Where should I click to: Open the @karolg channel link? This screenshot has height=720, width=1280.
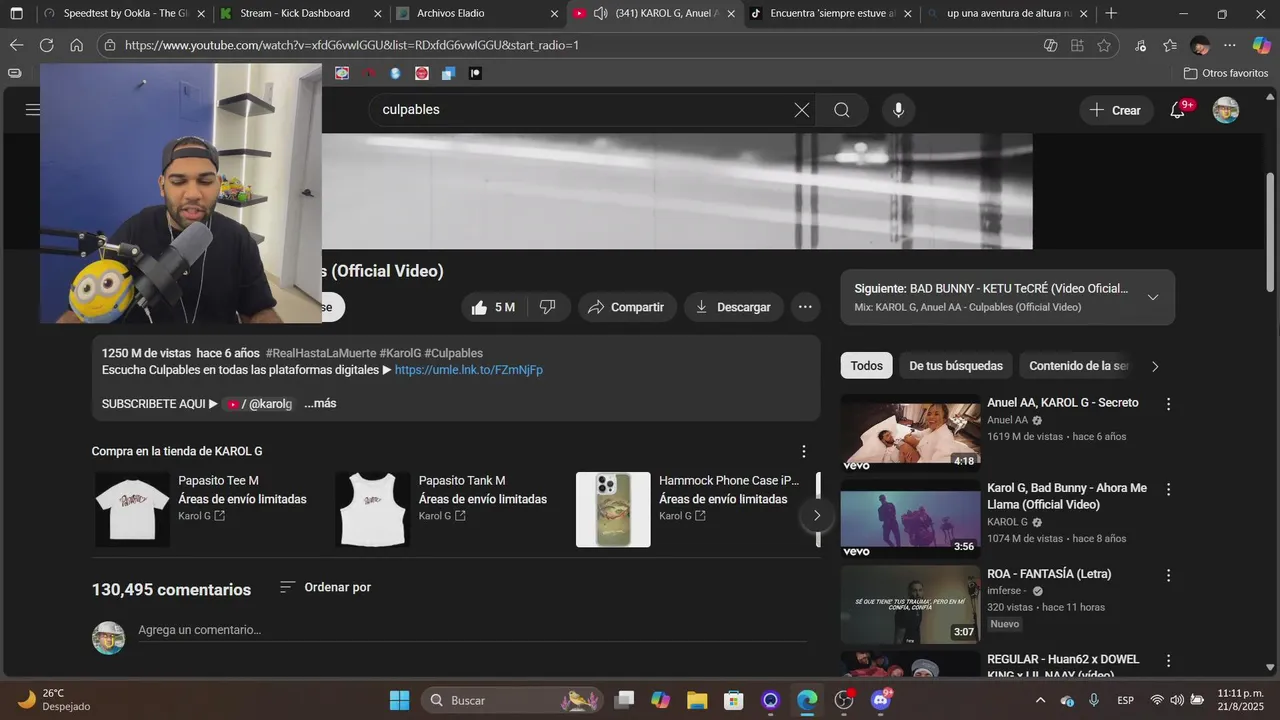[x=258, y=404]
